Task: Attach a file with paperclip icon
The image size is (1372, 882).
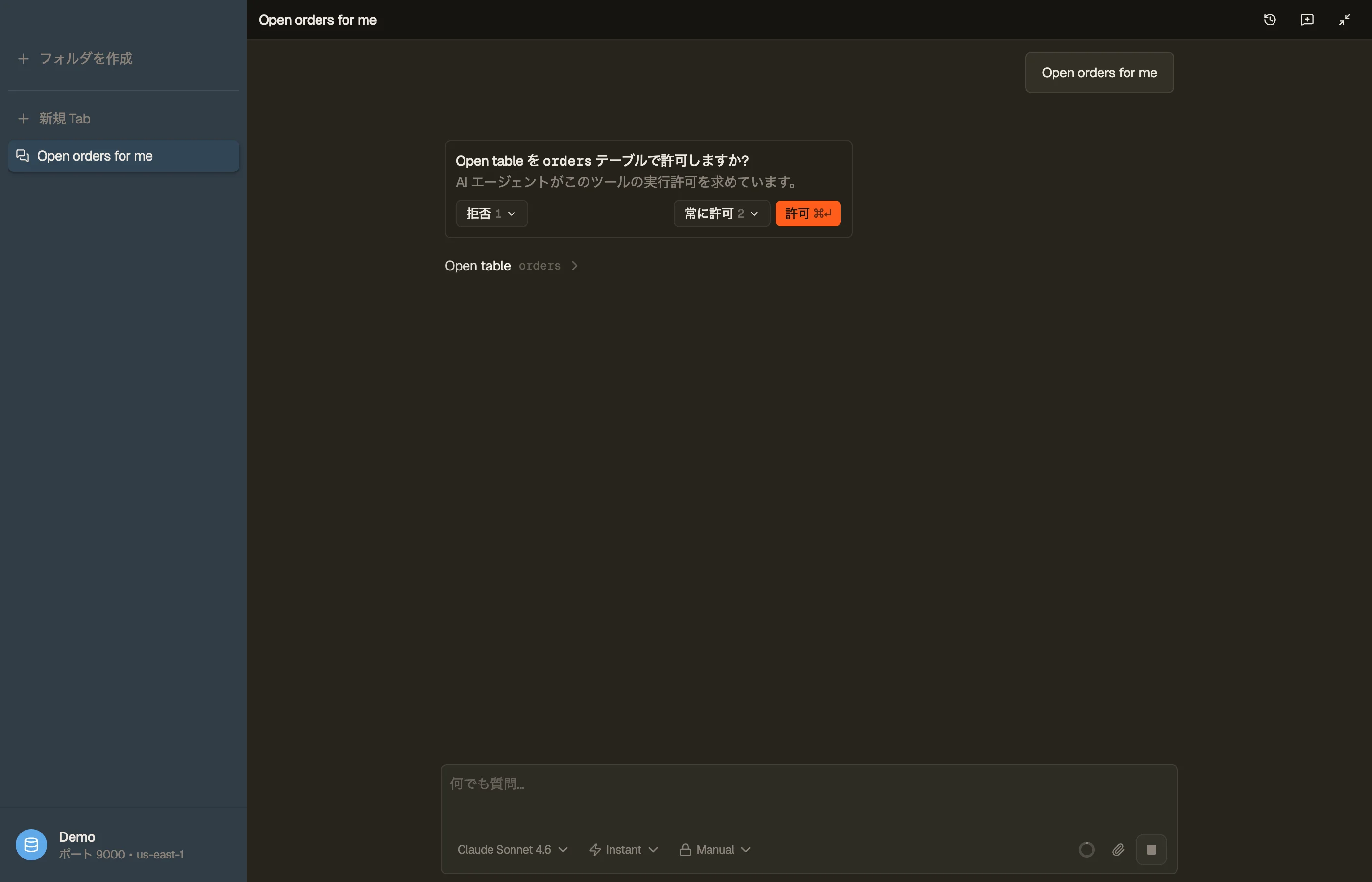Action: point(1118,849)
